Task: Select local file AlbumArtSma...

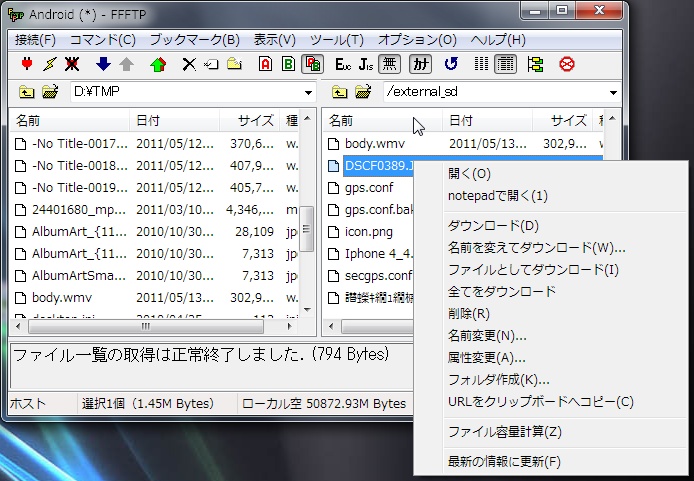Action: (79, 275)
